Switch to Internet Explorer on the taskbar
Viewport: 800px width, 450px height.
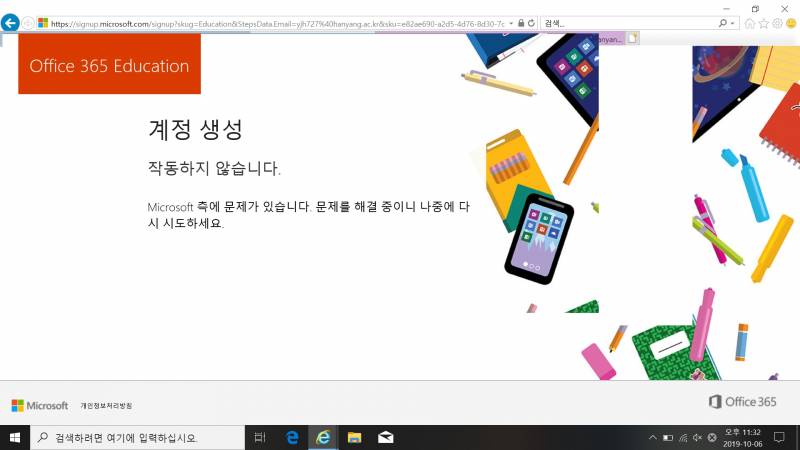[323, 437]
